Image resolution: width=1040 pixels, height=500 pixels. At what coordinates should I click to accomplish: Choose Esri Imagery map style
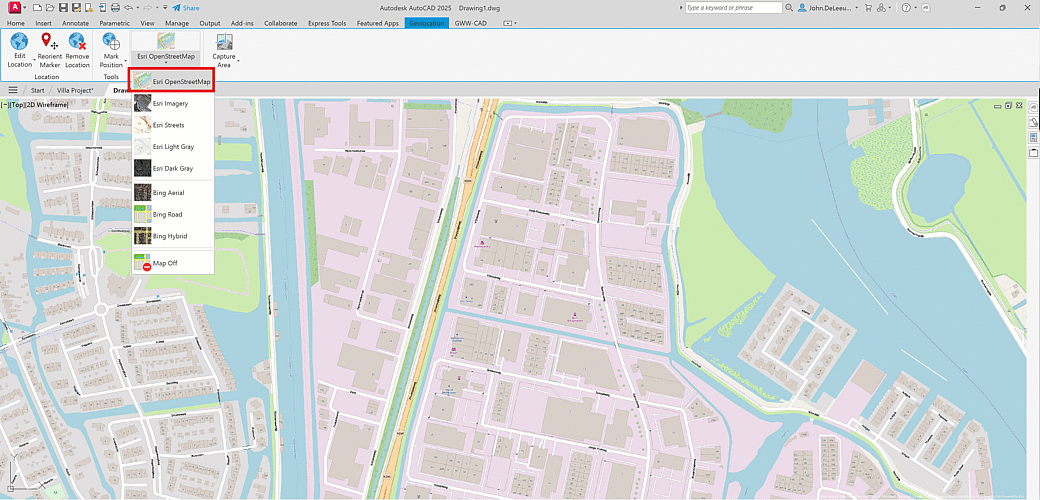pyautogui.click(x=172, y=103)
